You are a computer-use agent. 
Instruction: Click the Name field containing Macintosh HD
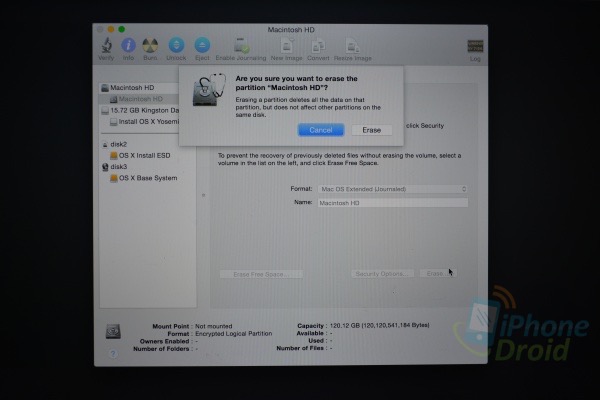click(393, 203)
